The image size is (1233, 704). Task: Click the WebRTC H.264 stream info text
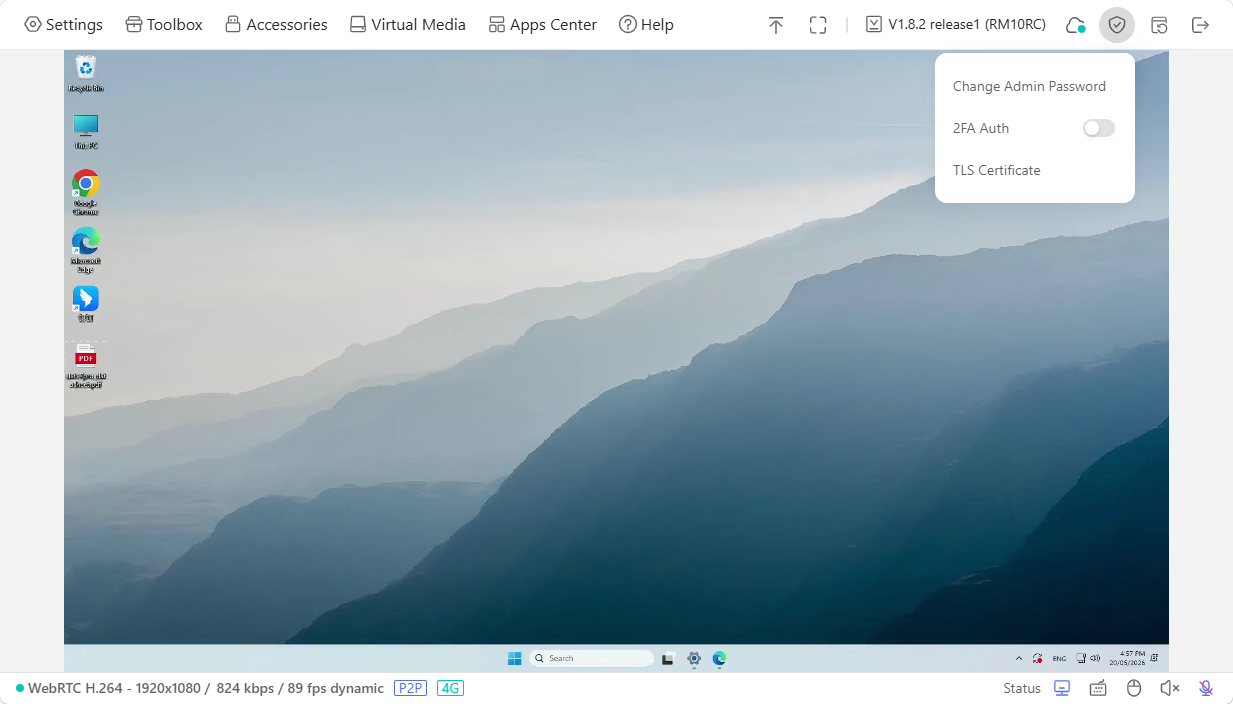pos(206,688)
